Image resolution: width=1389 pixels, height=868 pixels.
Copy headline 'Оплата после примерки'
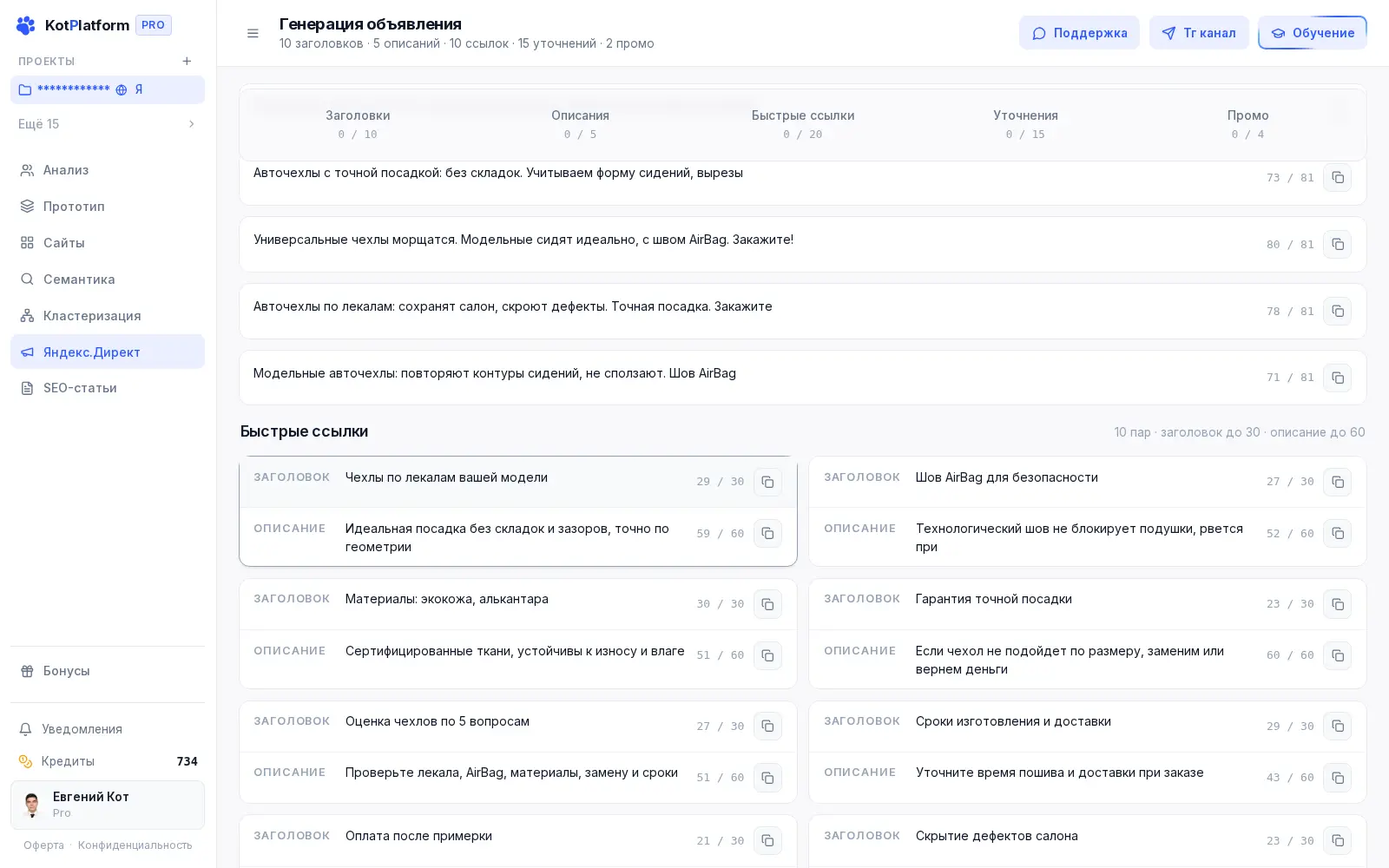[767, 840]
